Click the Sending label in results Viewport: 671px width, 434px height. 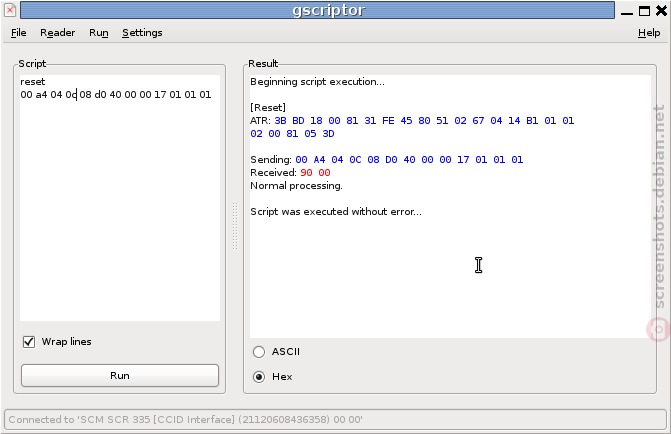[x=271, y=160]
